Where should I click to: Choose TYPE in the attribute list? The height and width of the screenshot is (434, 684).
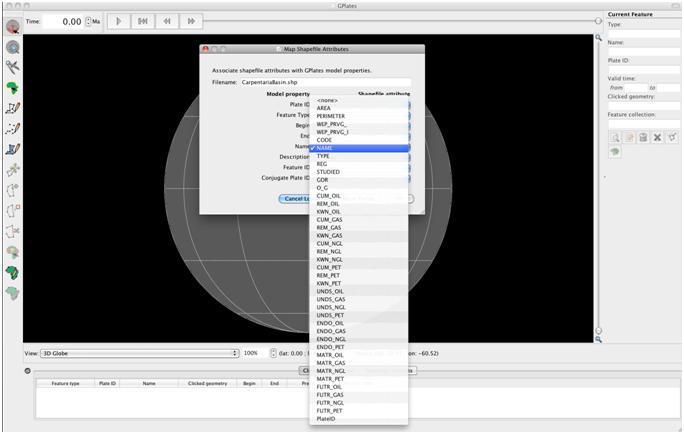pyautogui.click(x=359, y=156)
